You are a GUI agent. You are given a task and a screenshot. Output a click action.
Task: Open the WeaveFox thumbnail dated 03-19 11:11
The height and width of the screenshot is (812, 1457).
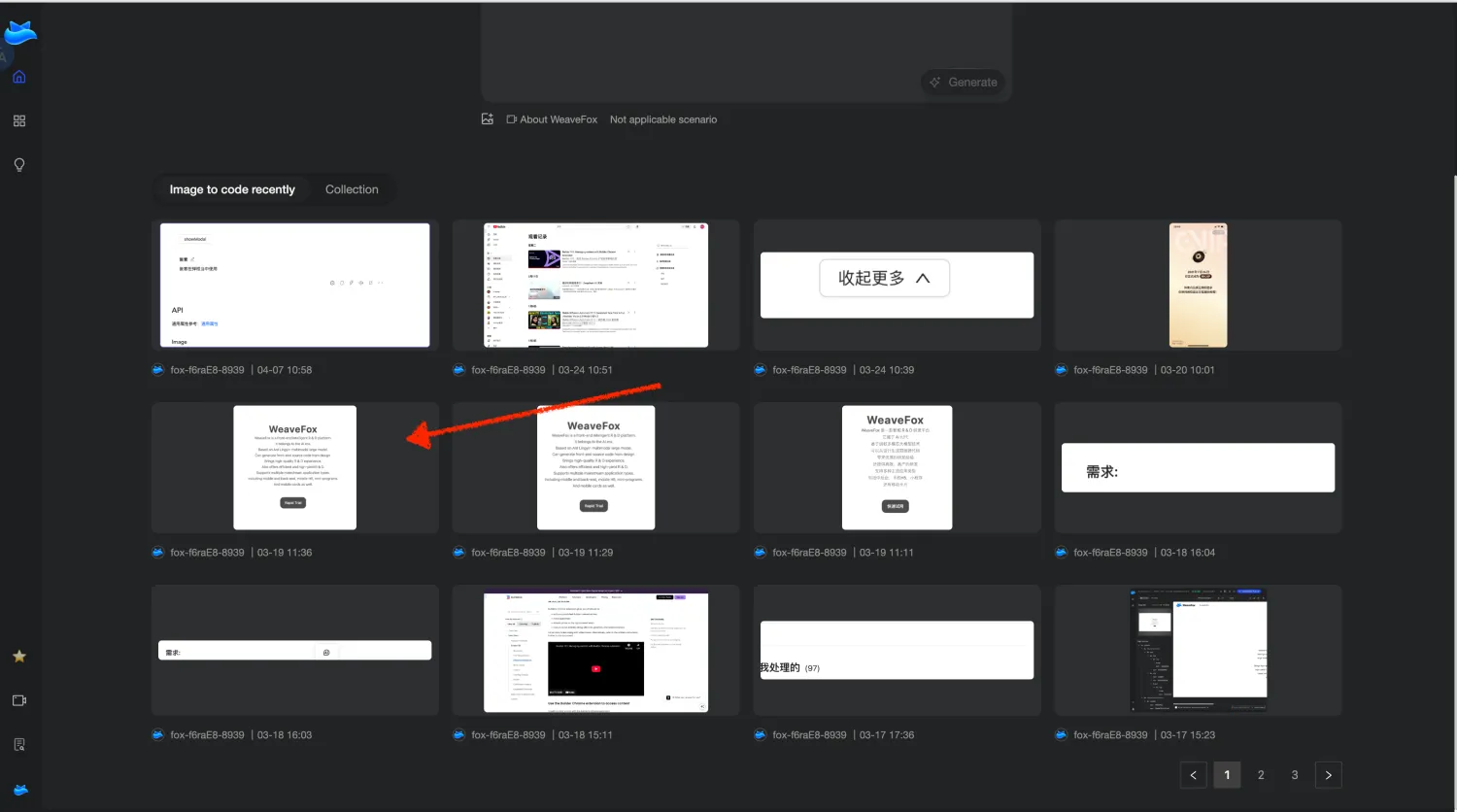click(x=898, y=468)
